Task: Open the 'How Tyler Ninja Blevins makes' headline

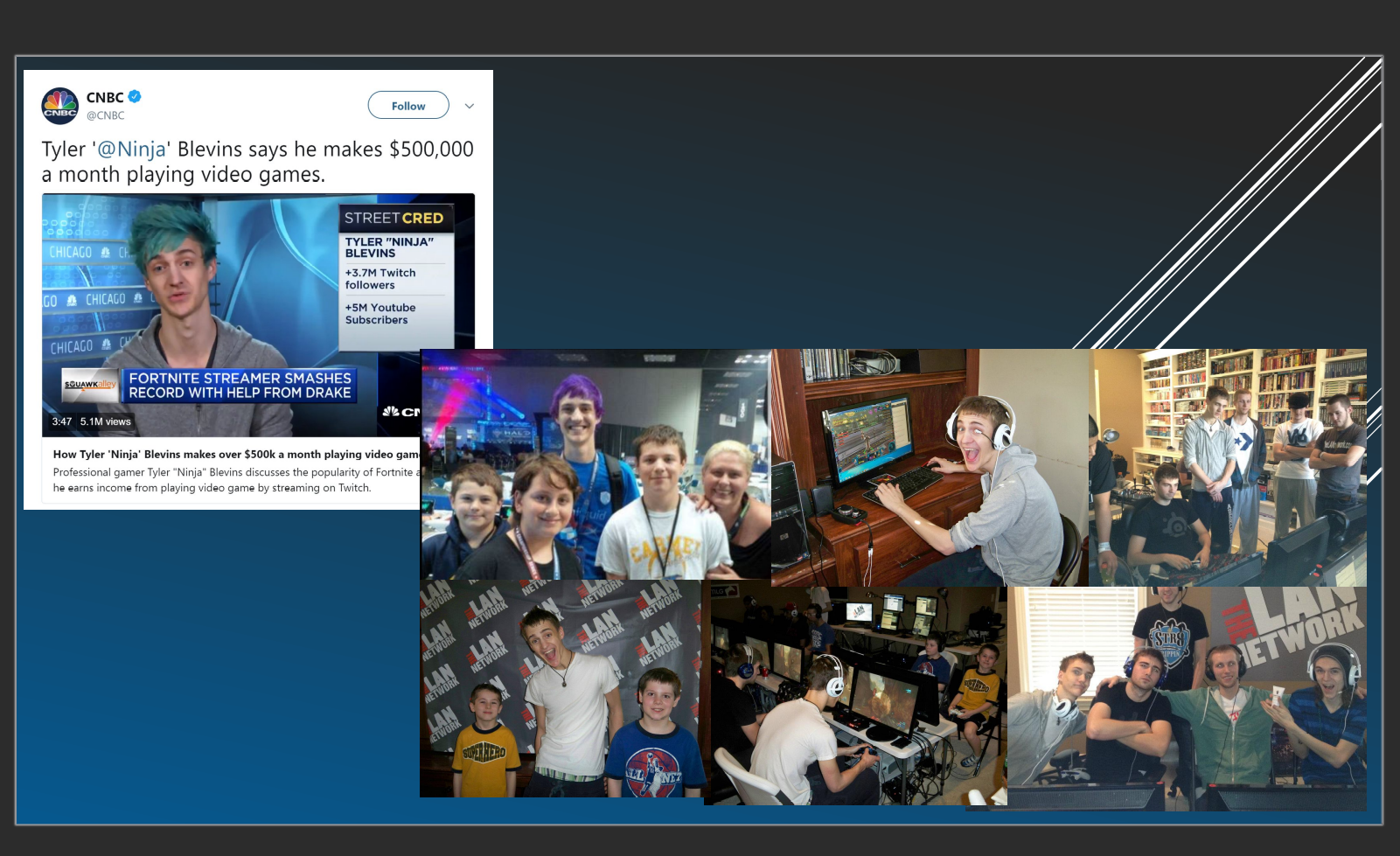Action: click(234, 455)
